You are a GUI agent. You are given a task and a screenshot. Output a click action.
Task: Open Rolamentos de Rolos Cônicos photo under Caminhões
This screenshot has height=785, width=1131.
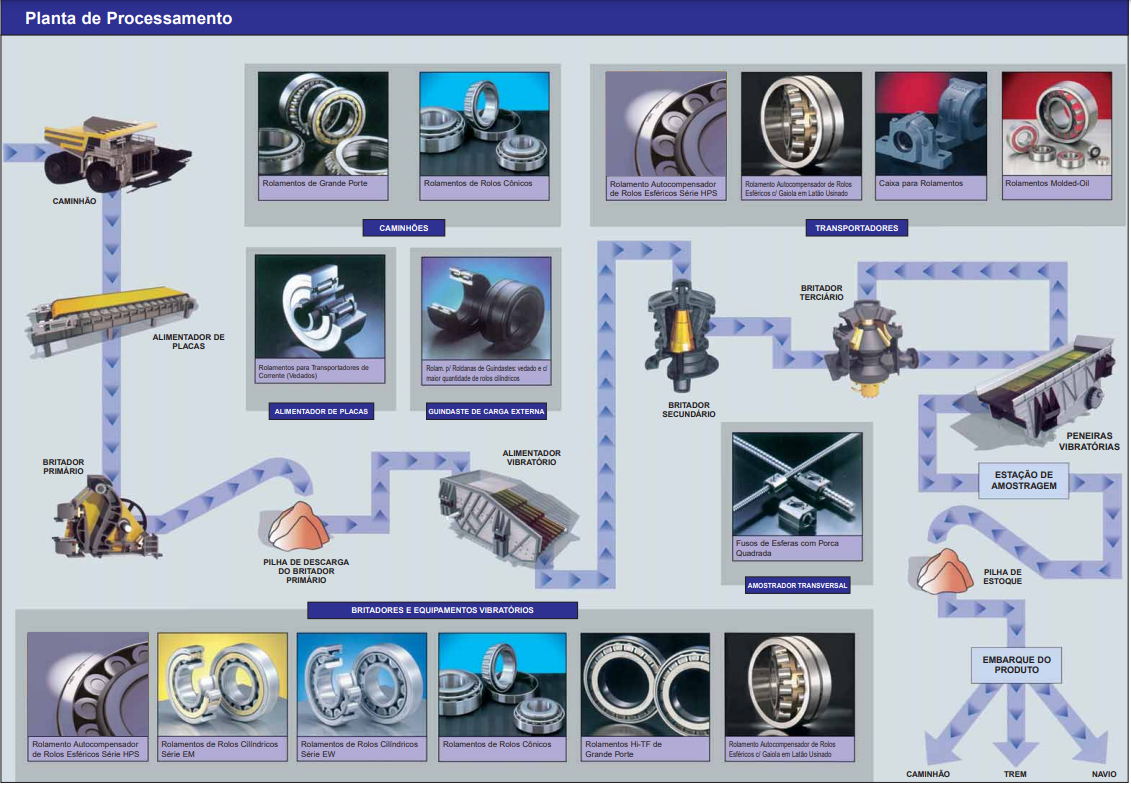tap(485, 123)
